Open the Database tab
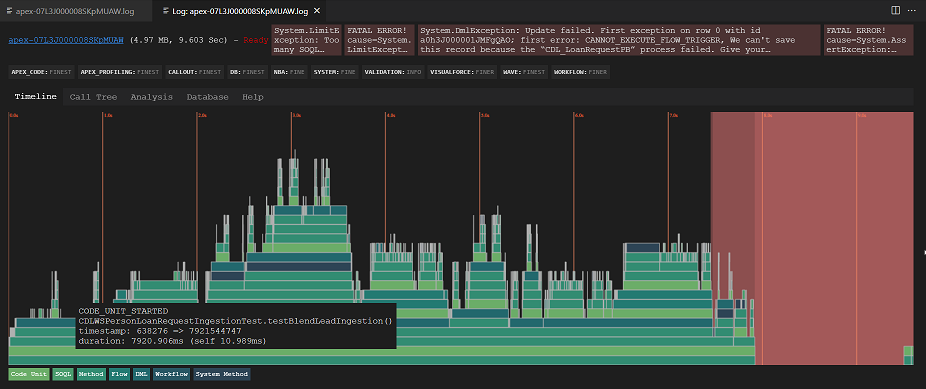Image resolution: width=926 pixels, height=389 pixels. [207, 97]
